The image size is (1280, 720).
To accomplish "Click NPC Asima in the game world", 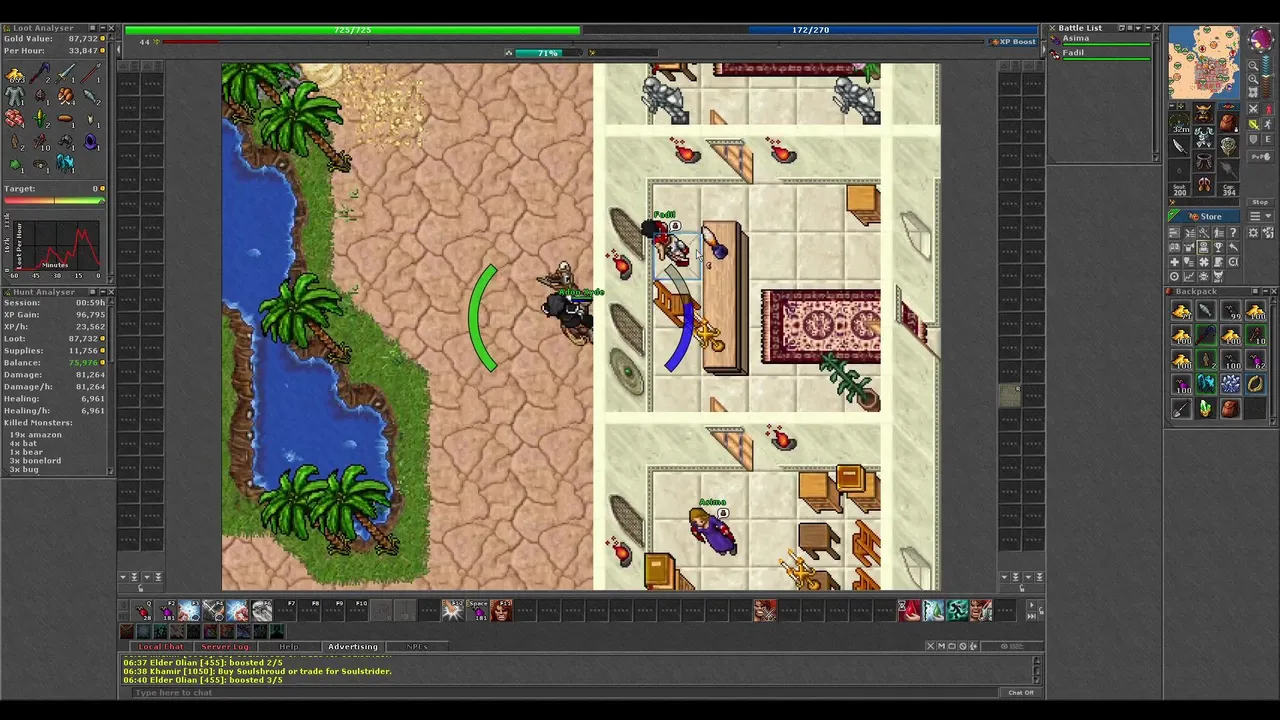I will [x=713, y=530].
